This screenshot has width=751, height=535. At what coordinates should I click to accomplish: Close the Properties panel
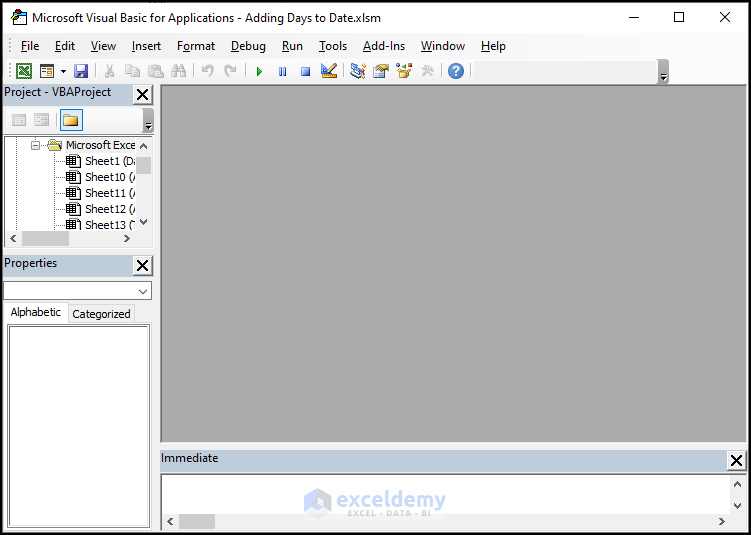(142, 266)
